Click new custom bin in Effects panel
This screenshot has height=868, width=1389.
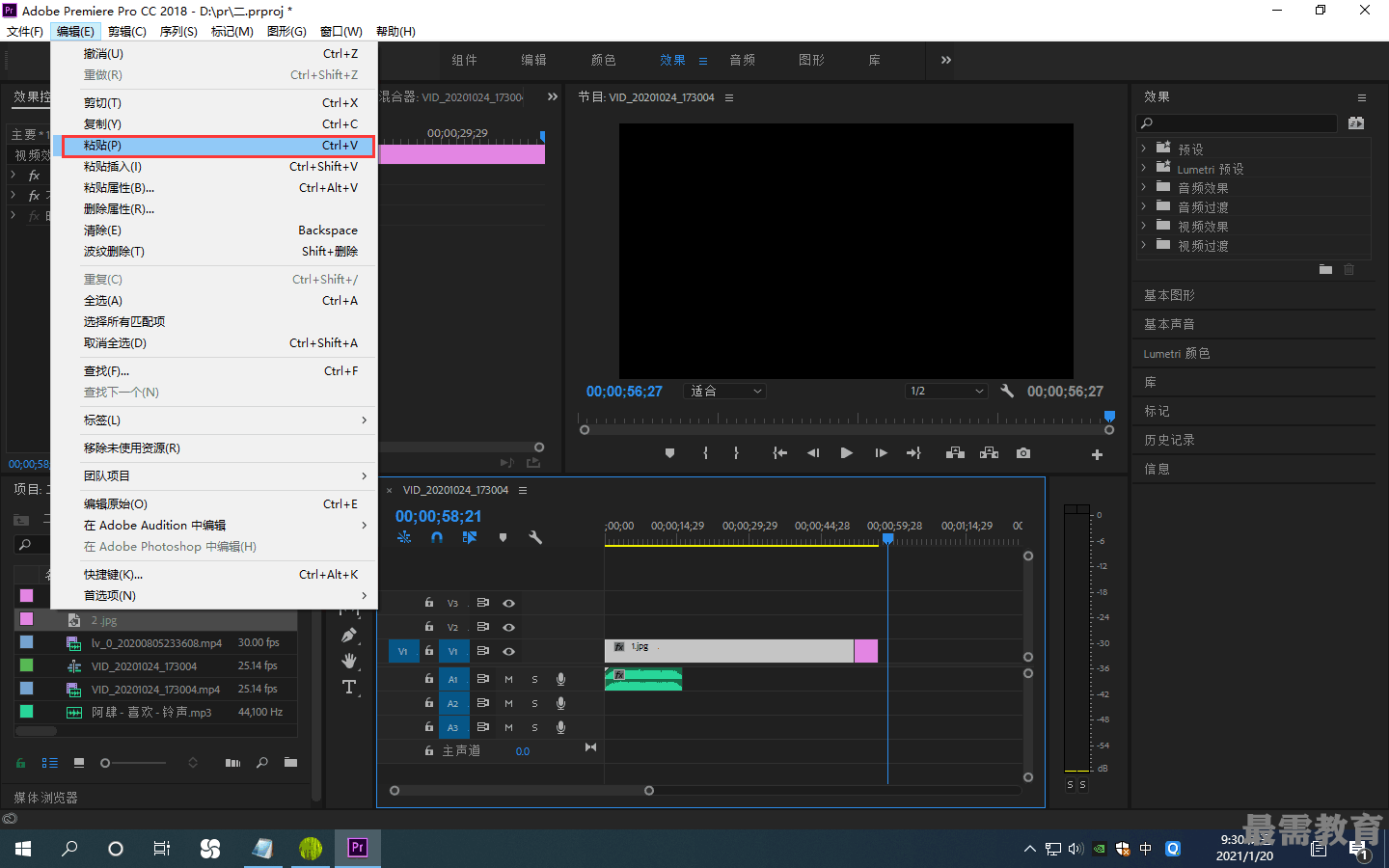point(1325,270)
